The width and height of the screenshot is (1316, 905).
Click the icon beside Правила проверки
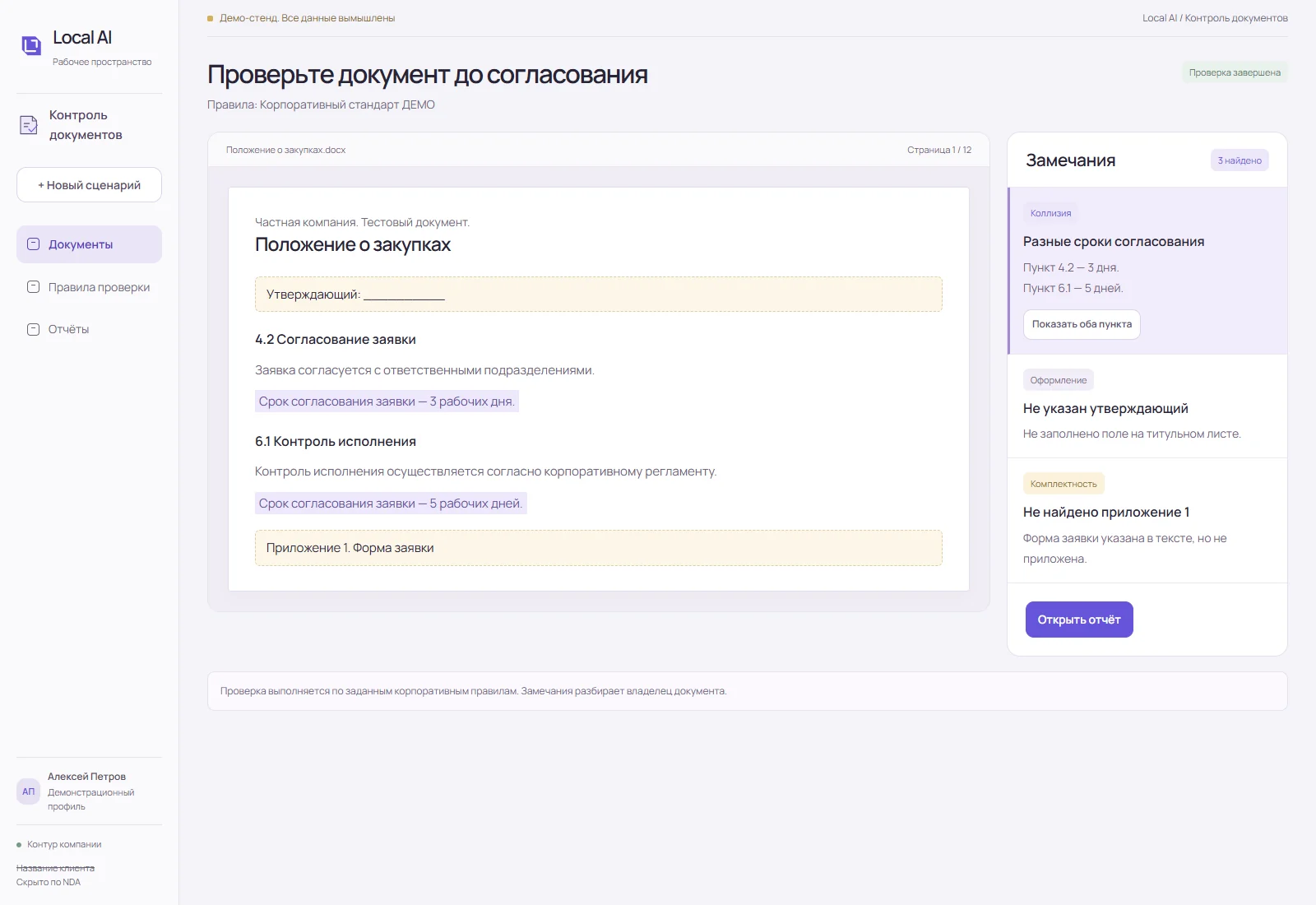click(x=34, y=287)
